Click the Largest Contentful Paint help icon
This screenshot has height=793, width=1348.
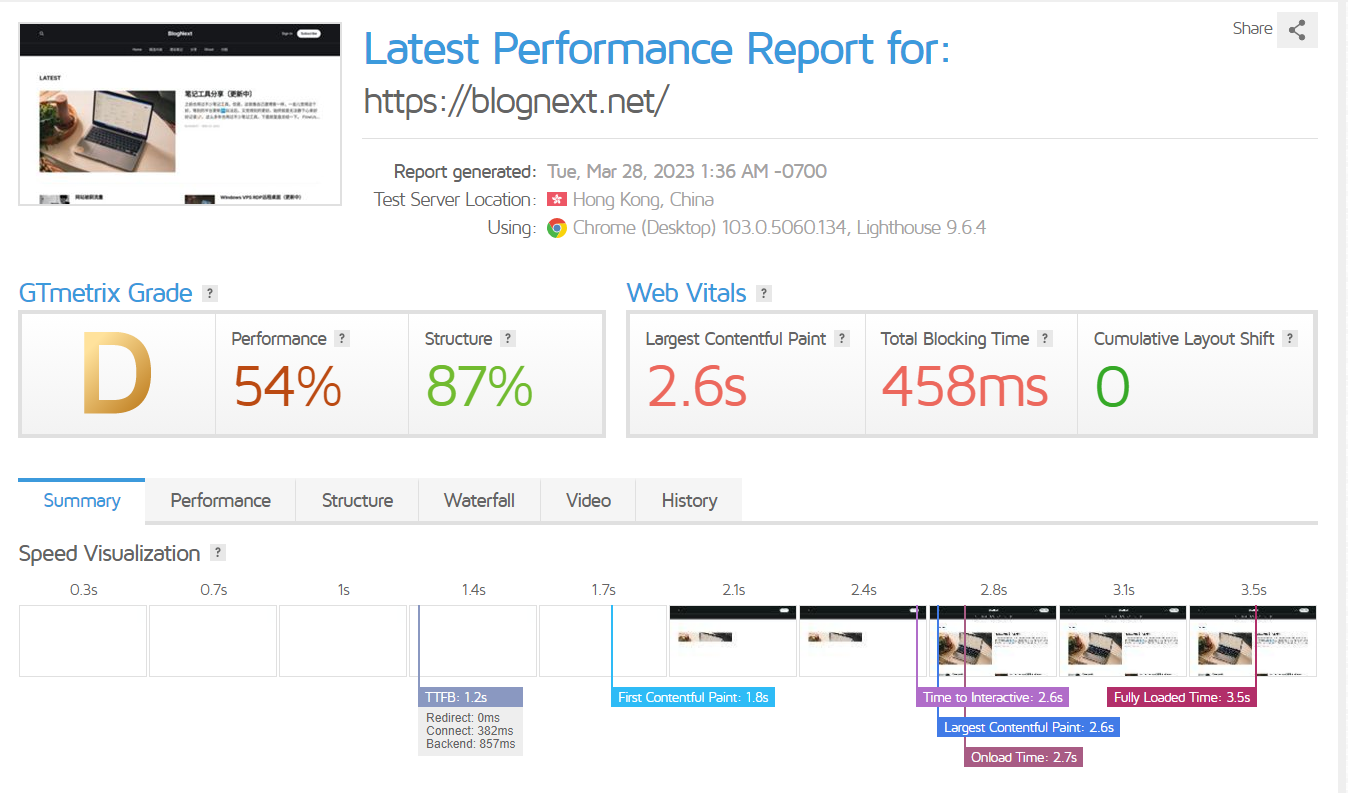coord(842,339)
